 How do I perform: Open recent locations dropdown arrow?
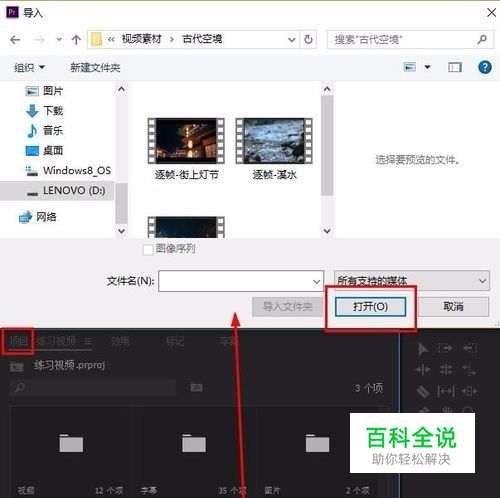59,39
